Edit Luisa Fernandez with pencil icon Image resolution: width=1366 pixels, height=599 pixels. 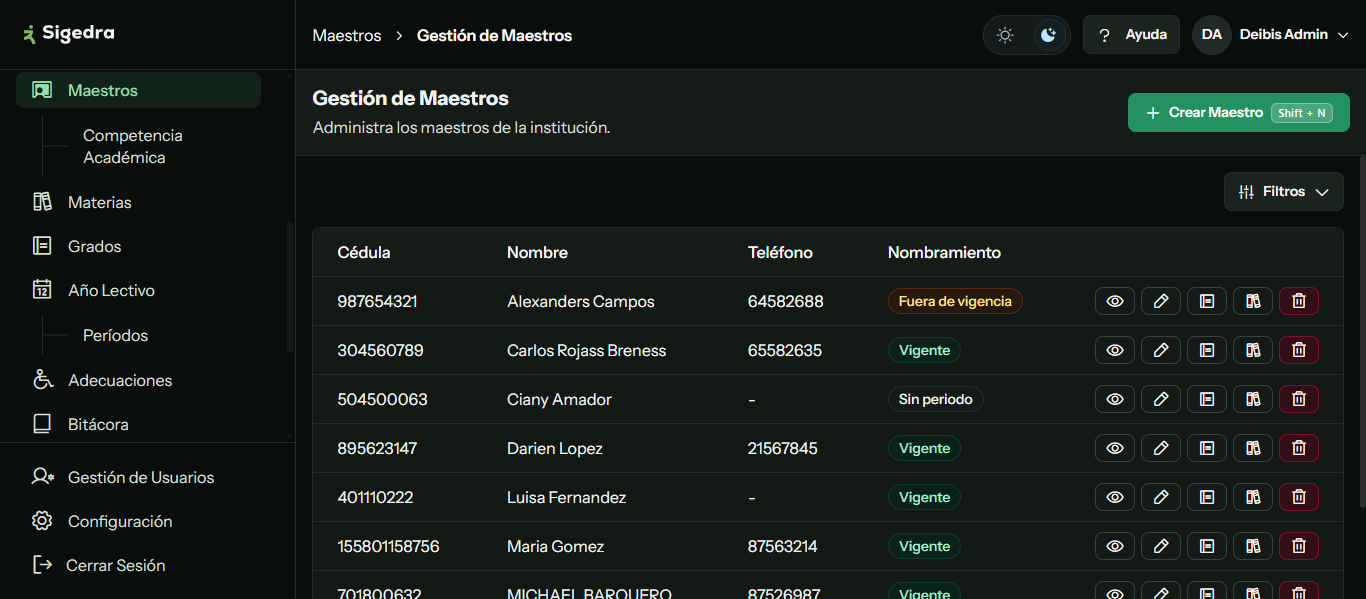(1161, 497)
